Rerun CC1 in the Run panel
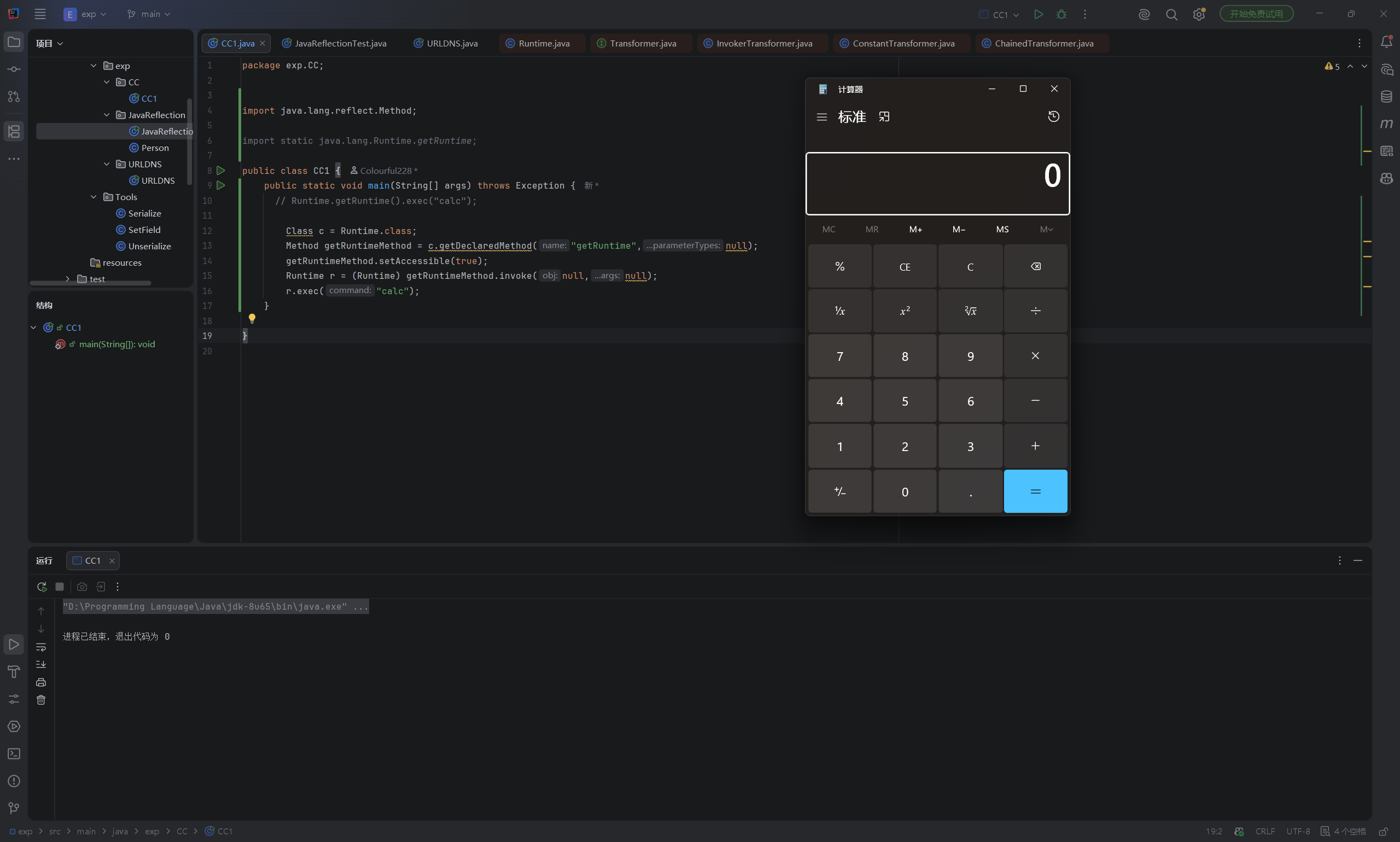This screenshot has width=1400, height=842. tap(42, 587)
